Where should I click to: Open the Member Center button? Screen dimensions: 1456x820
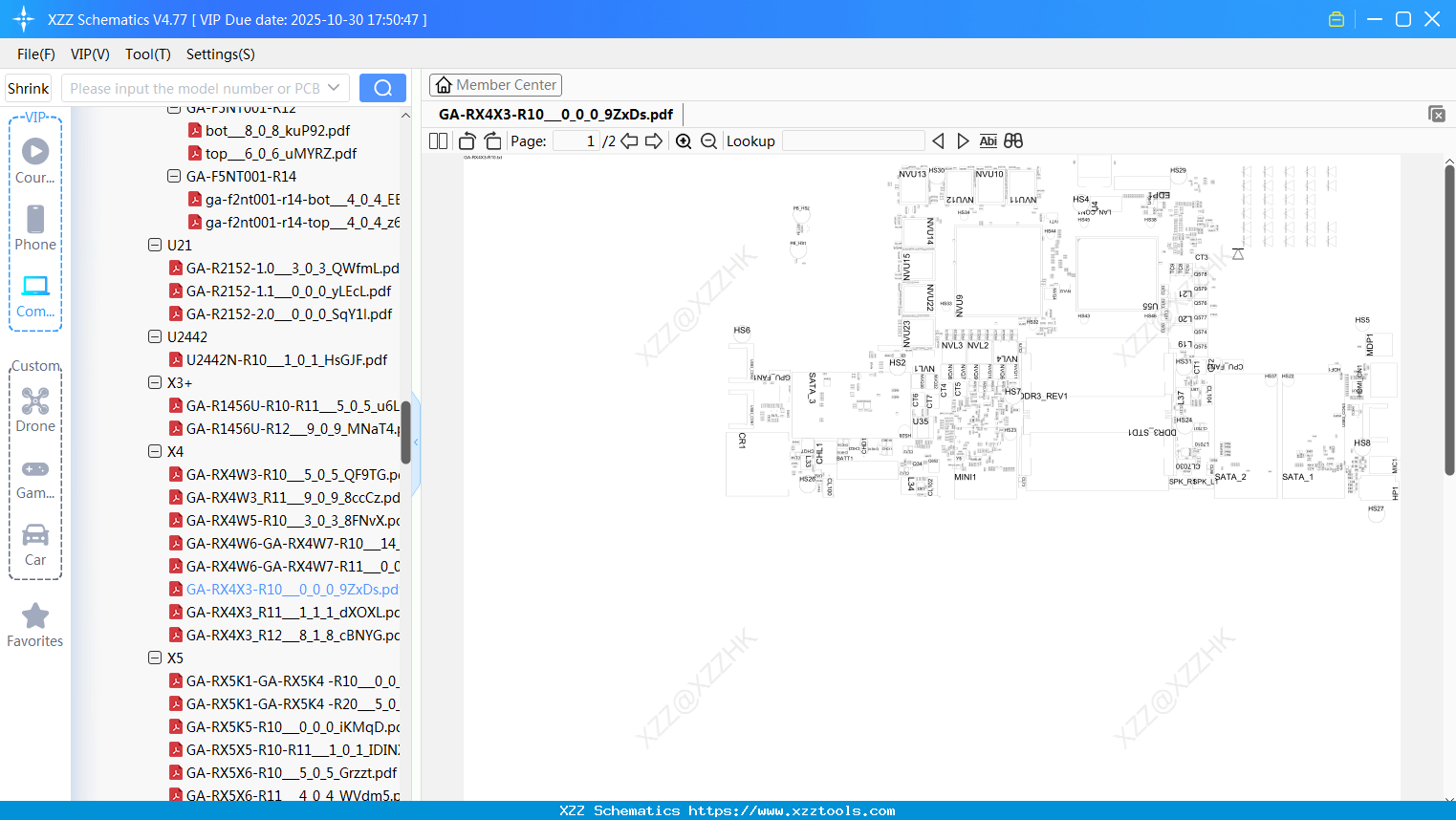pyautogui.click(x=495, y=85)
